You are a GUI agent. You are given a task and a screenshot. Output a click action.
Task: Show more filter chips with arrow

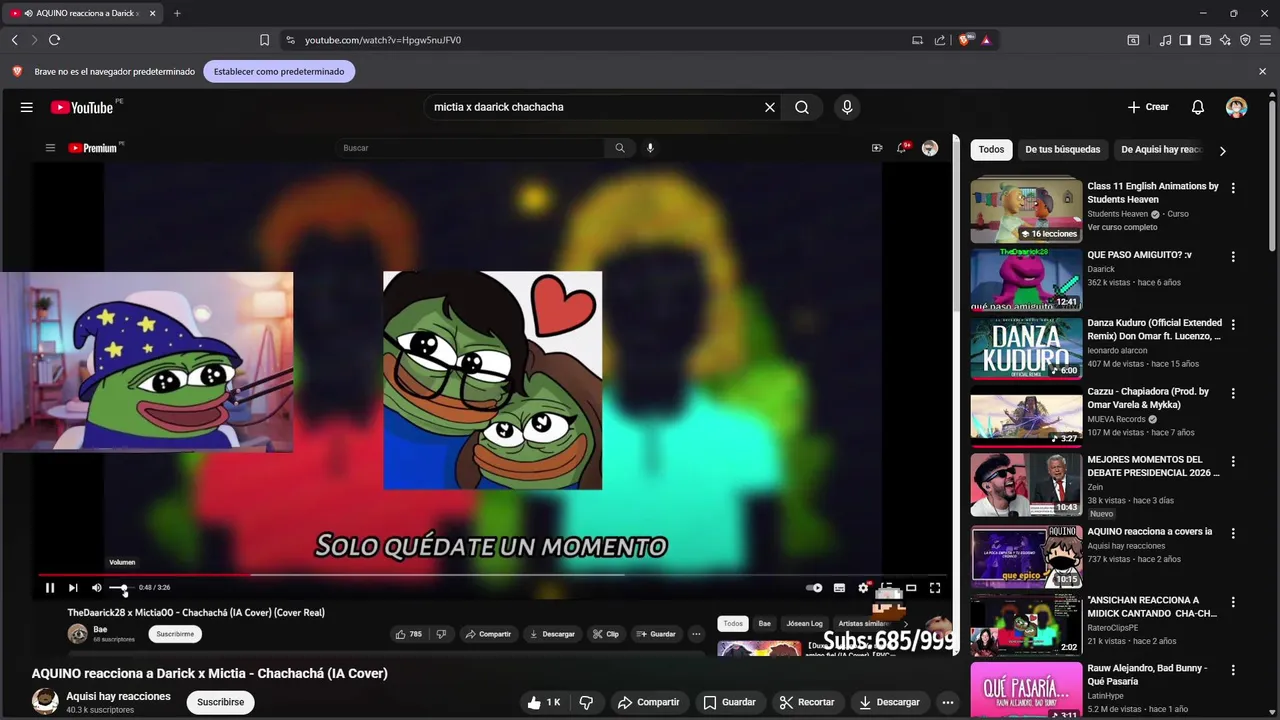click(x=1222, y=151)
